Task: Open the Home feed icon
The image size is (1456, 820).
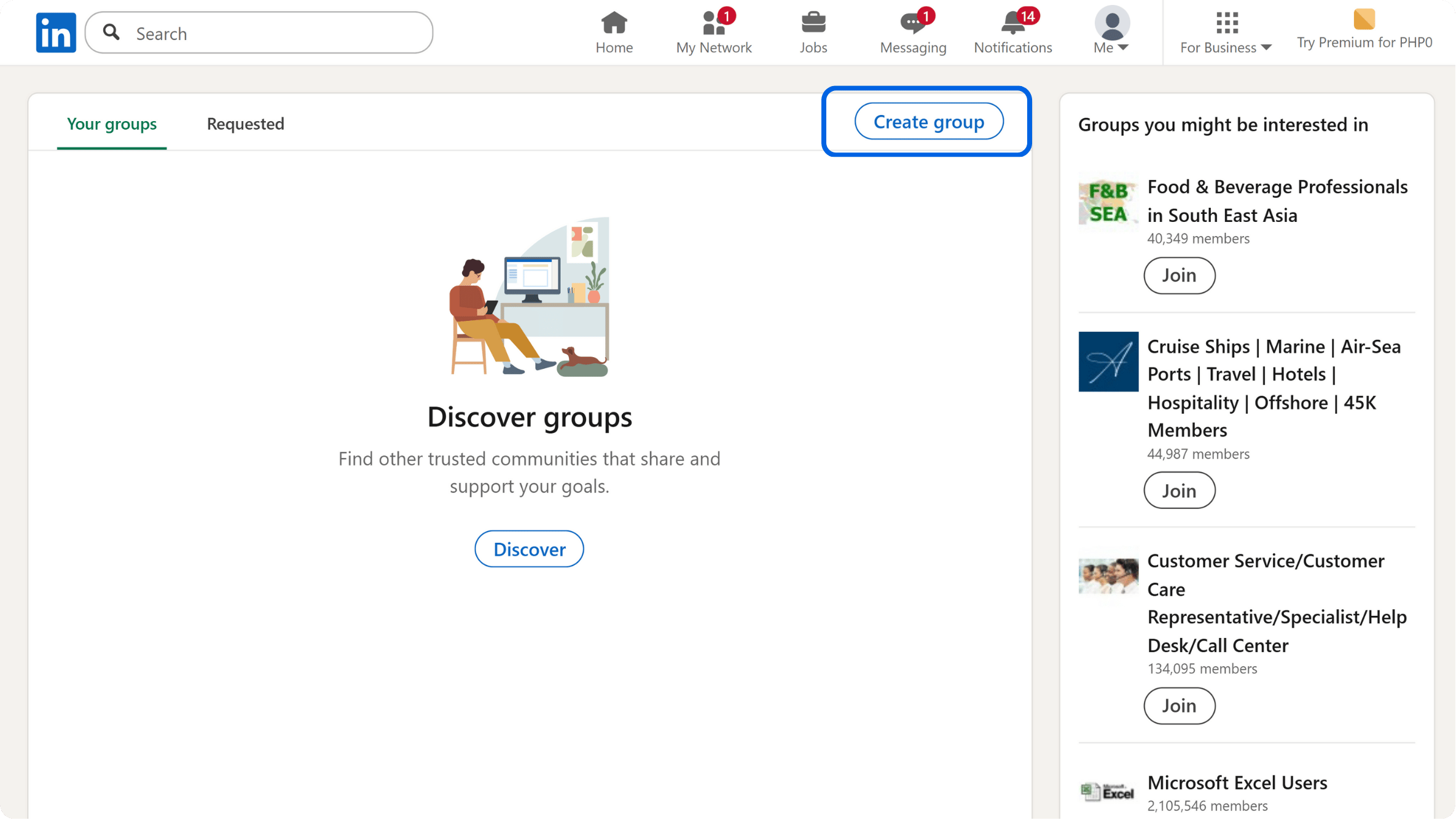Action: click(614, 22)
